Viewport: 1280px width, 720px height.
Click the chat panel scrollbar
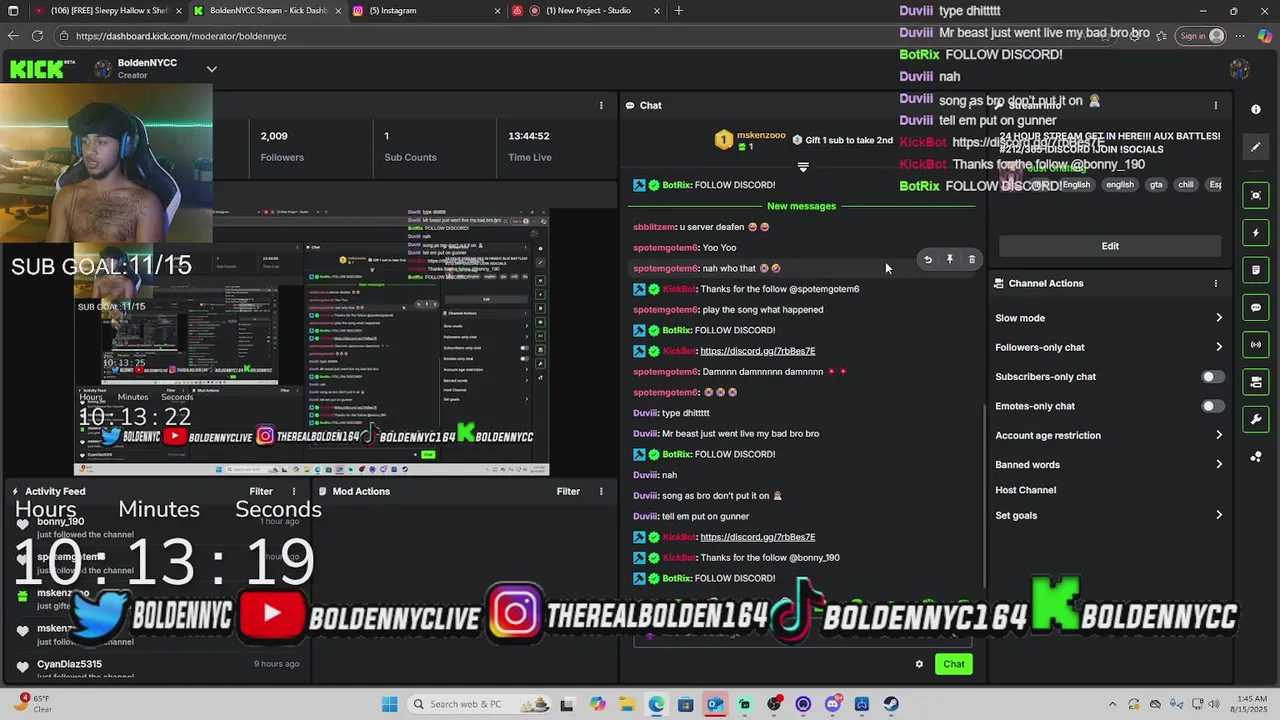pos(985,495)
